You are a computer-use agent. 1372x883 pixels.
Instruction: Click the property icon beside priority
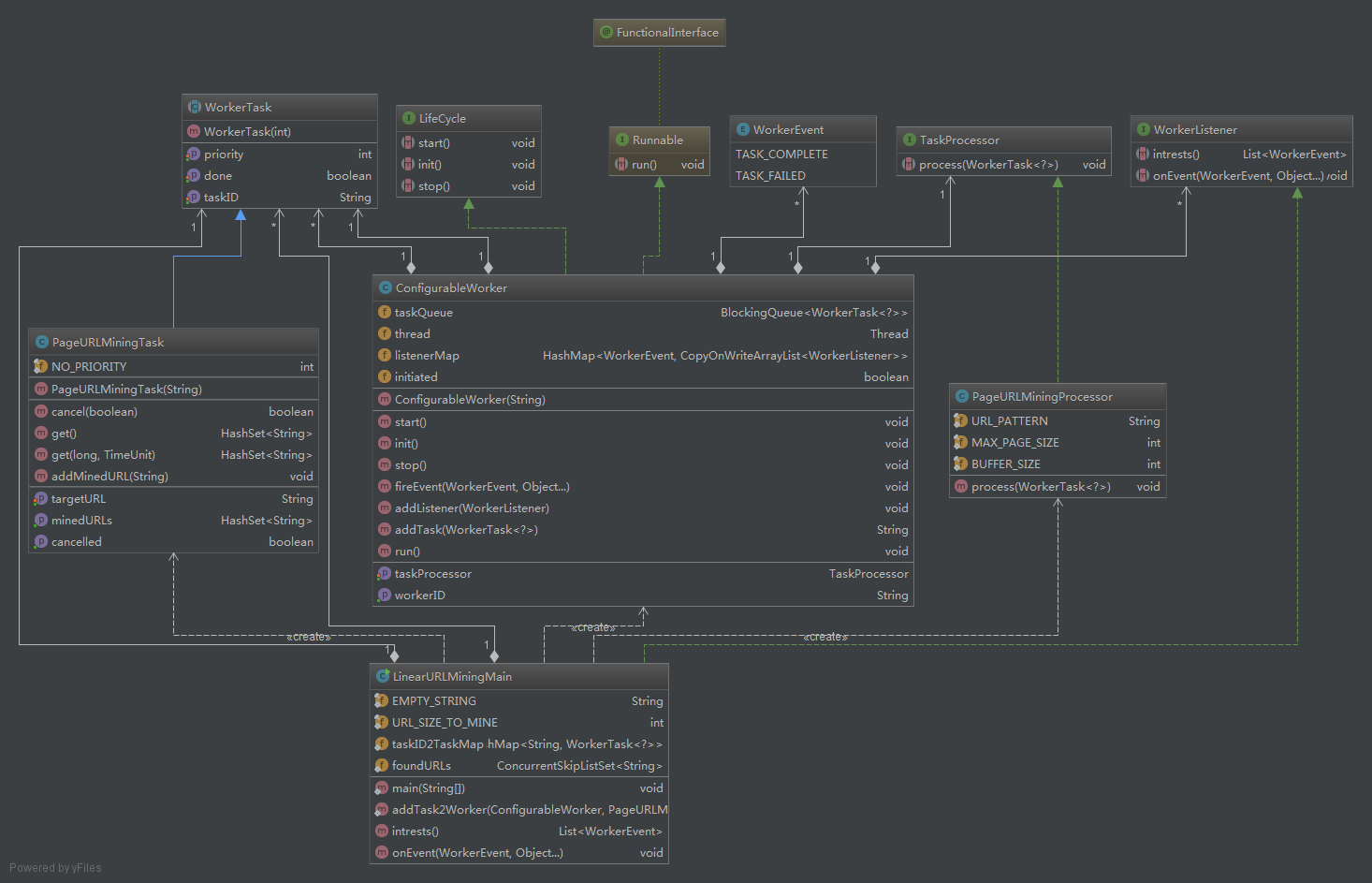point(194,154)
